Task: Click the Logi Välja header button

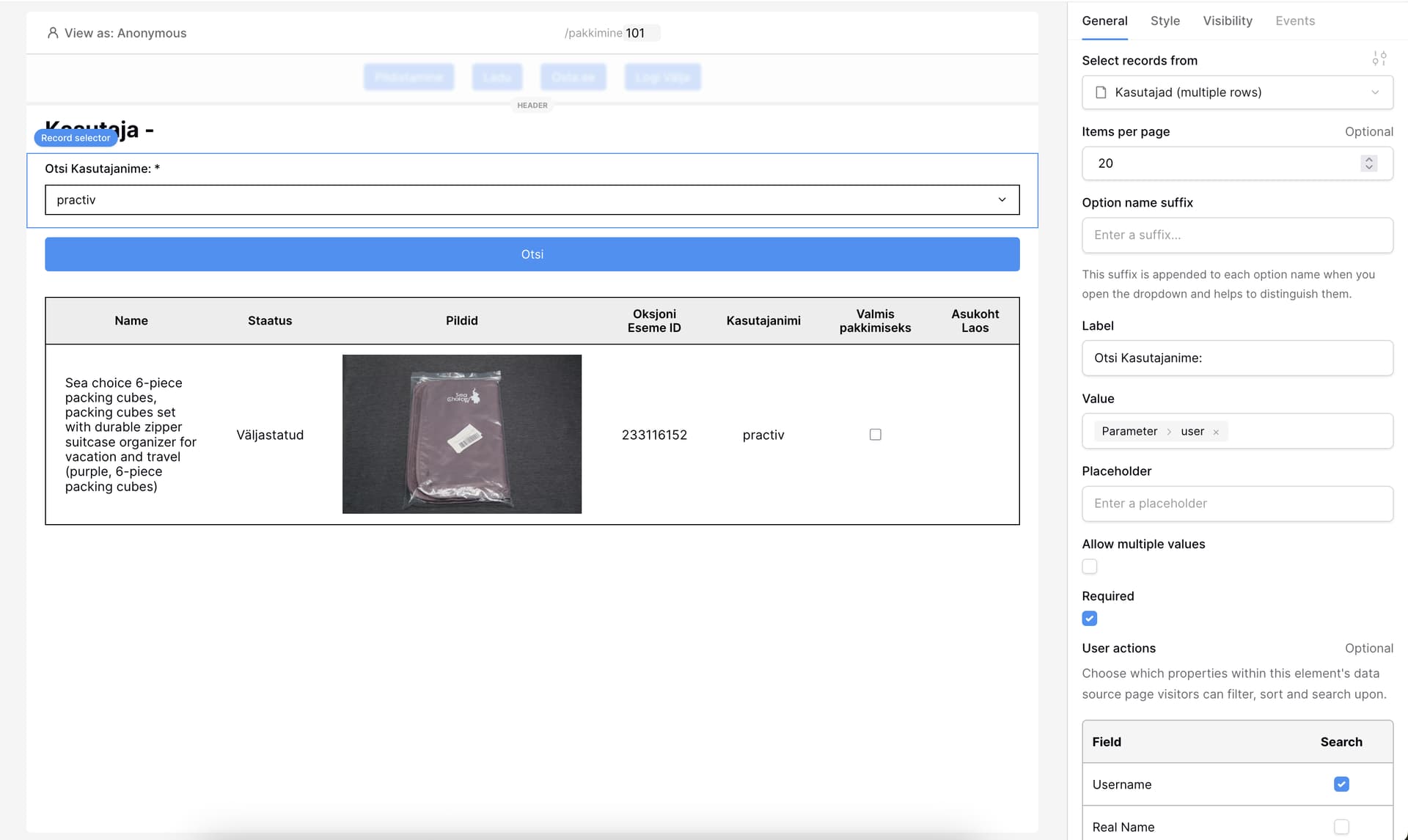Action: point(662,77)
